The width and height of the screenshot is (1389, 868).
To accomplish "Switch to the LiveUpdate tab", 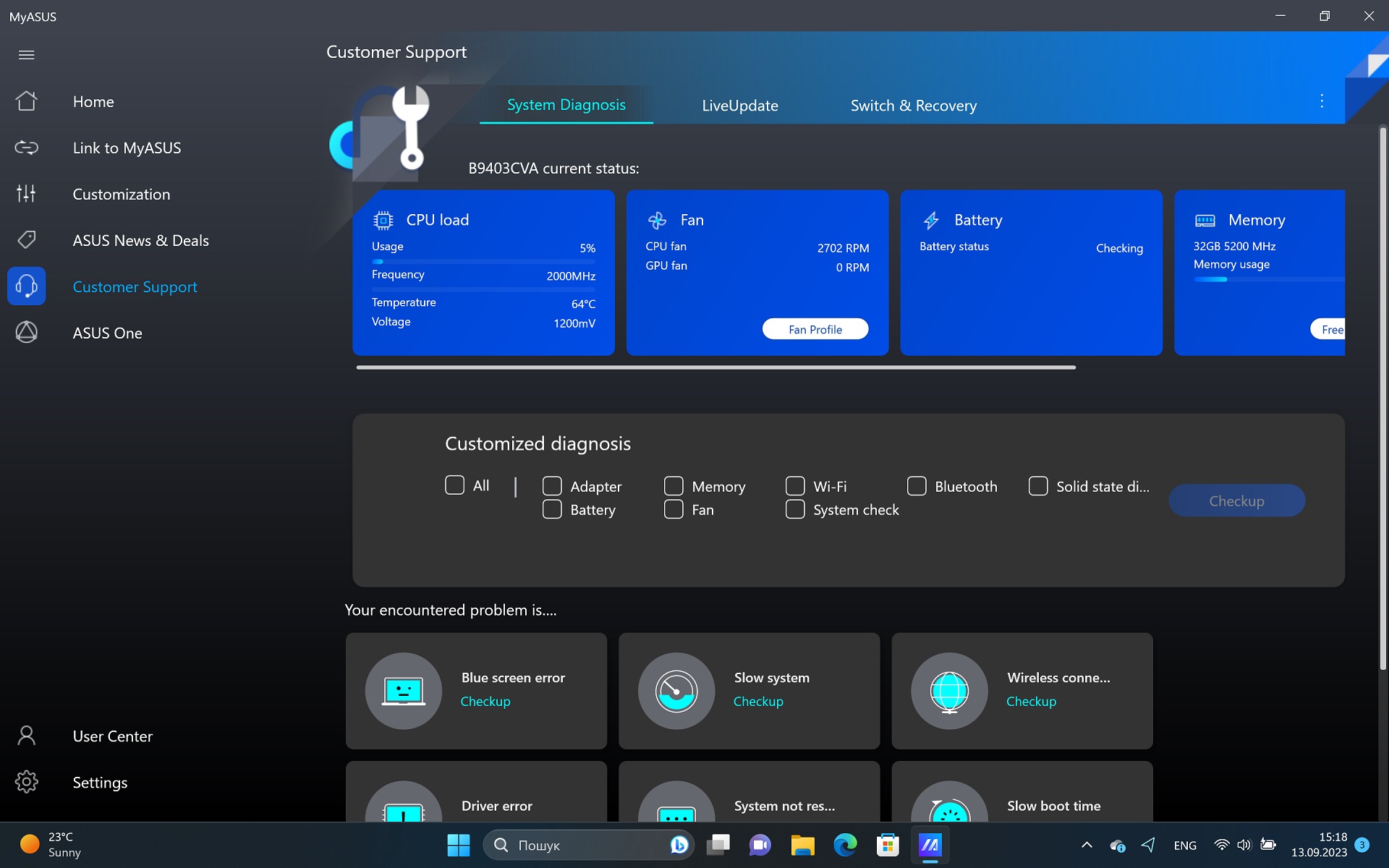I will pos(740,106).
